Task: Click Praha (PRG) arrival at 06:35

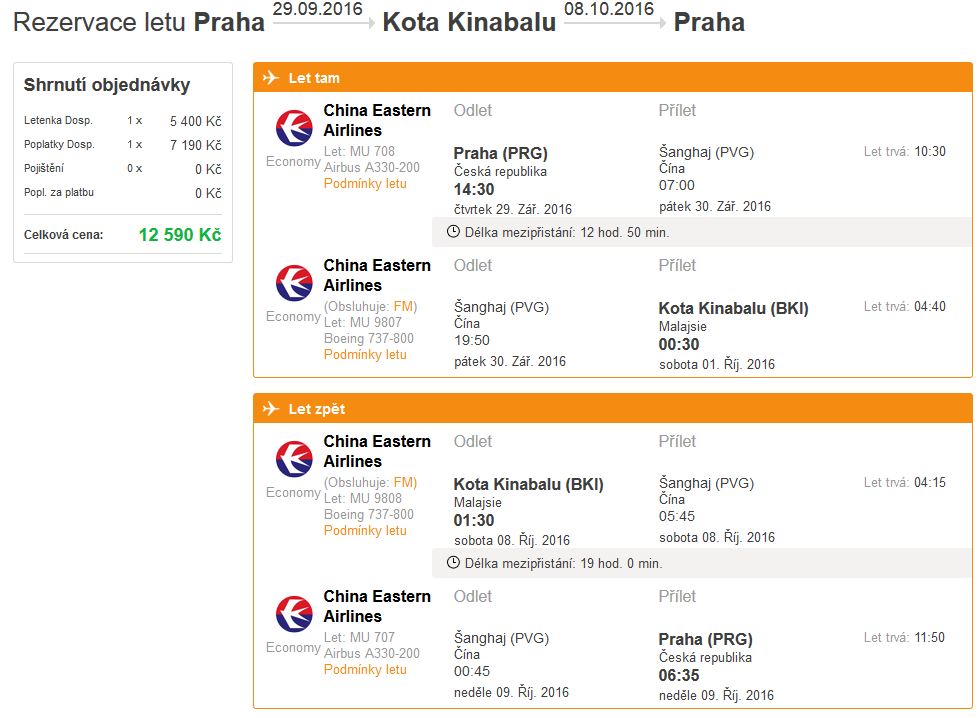Action: tap(706, 639)
